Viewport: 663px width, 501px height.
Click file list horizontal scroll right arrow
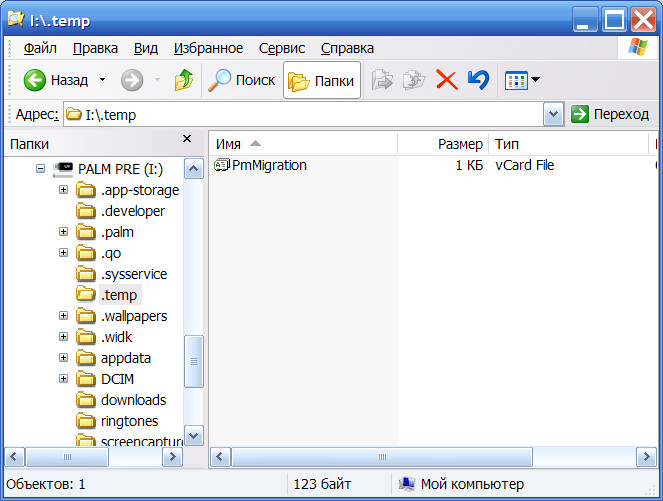point(647,457)
